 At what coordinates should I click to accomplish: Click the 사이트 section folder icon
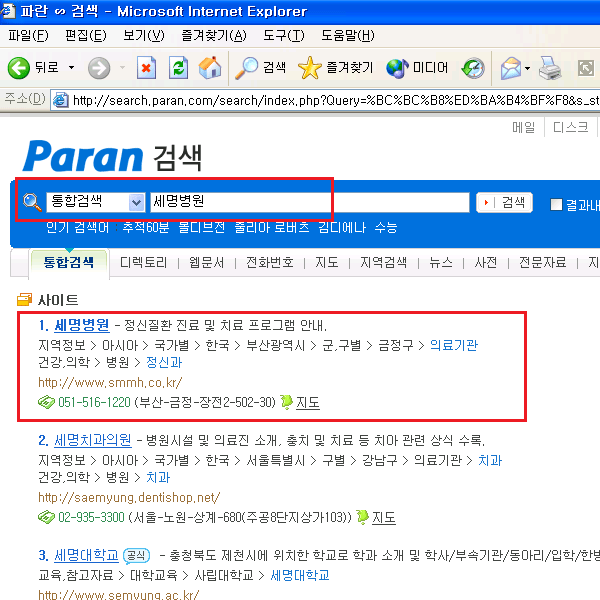(24, 300)
